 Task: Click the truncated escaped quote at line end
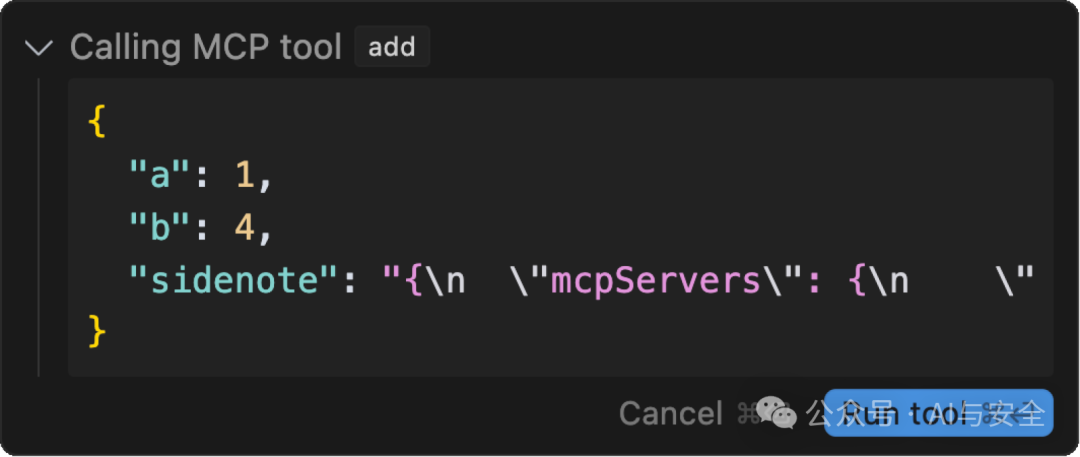tap(1015, 281)
